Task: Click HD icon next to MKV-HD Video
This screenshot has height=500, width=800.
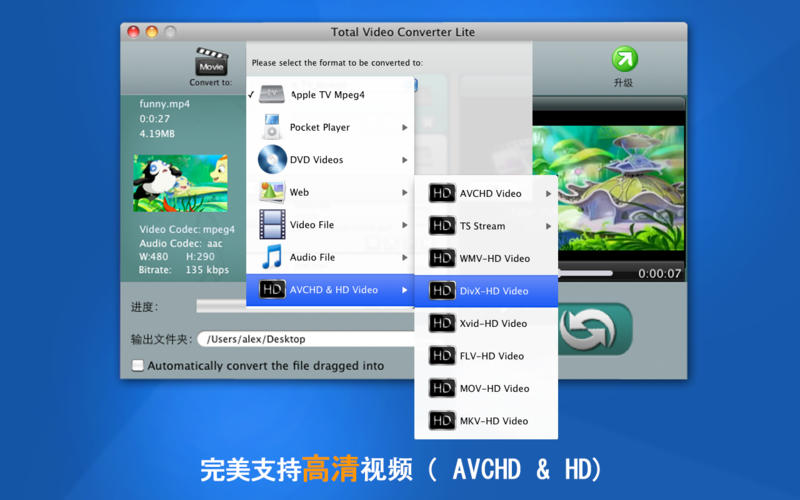Action: tap(442, 421)
